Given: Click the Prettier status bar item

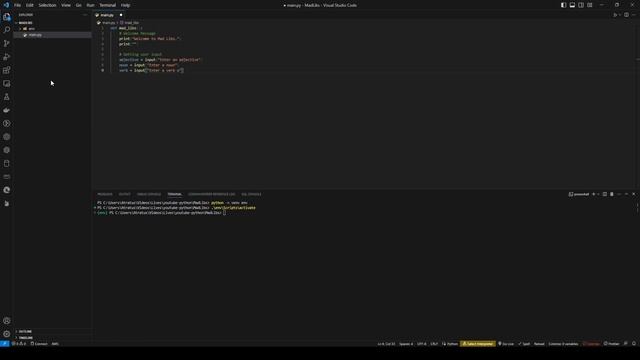Looking at the screenshot, I should pyautogui.click(x=611, y=344).
